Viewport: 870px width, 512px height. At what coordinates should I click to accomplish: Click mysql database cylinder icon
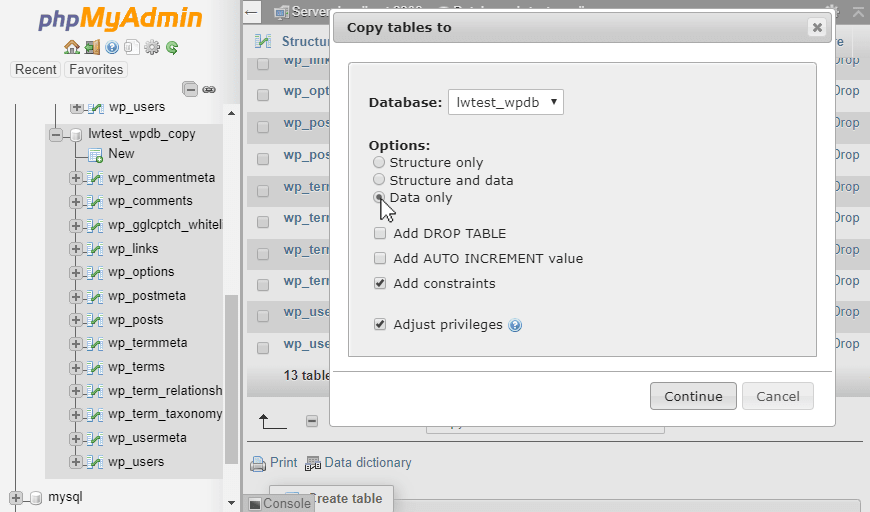(36, 498)
